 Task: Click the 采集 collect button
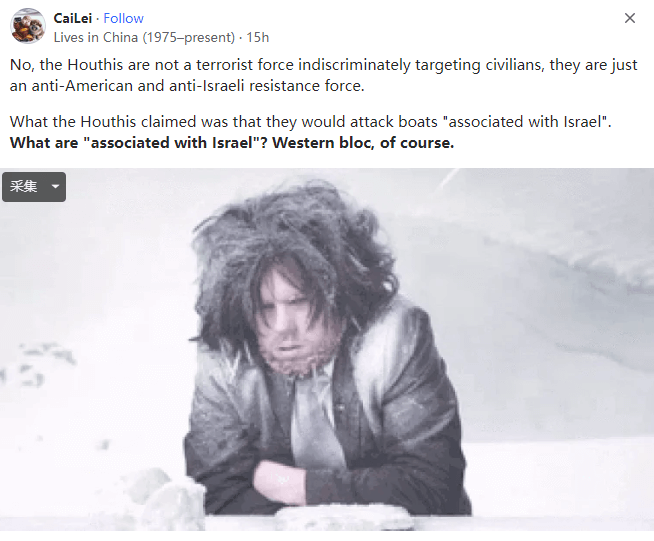24,186
